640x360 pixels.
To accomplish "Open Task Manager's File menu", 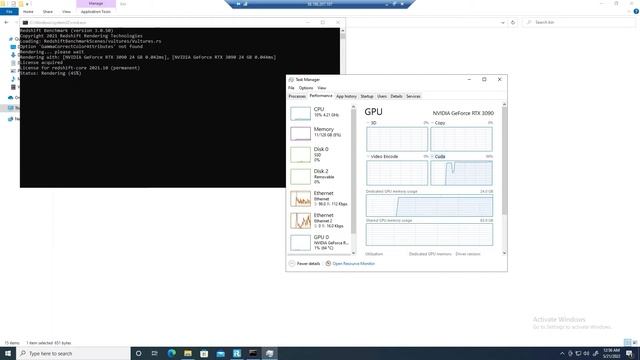I will (x=291, y=88).
